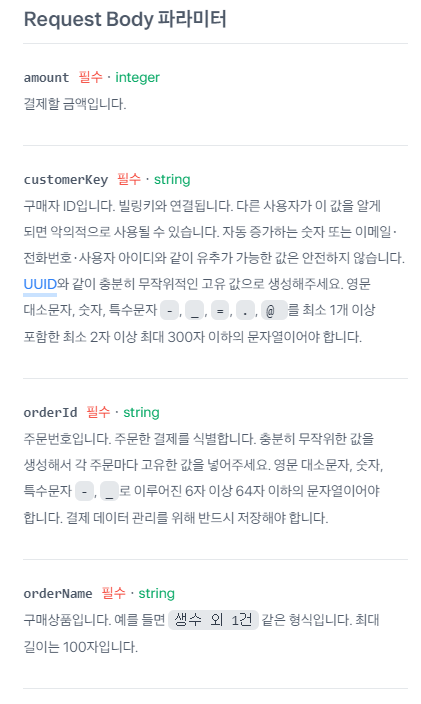421x704 pixels.
Task: Click string type beside customerKey
Action: (x=172, y=180)
